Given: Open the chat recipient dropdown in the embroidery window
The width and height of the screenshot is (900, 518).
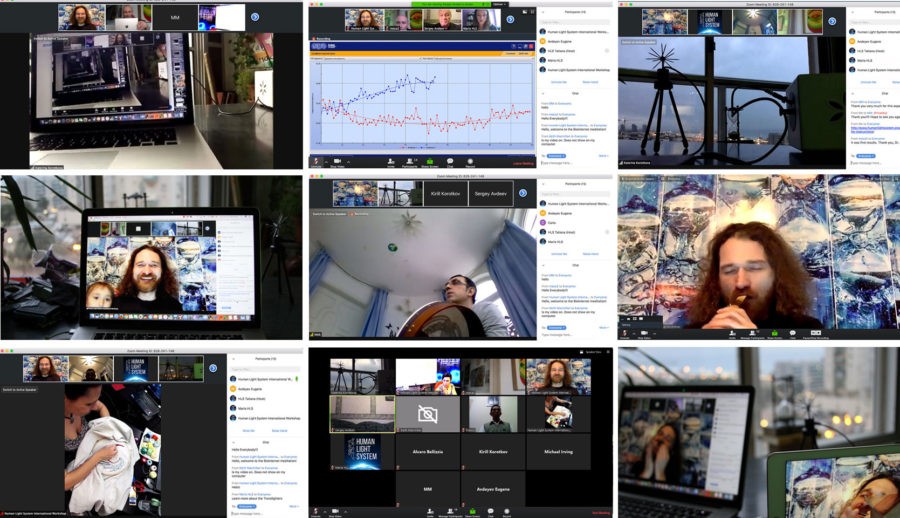Looking at the screenshot, I should 246,506.
